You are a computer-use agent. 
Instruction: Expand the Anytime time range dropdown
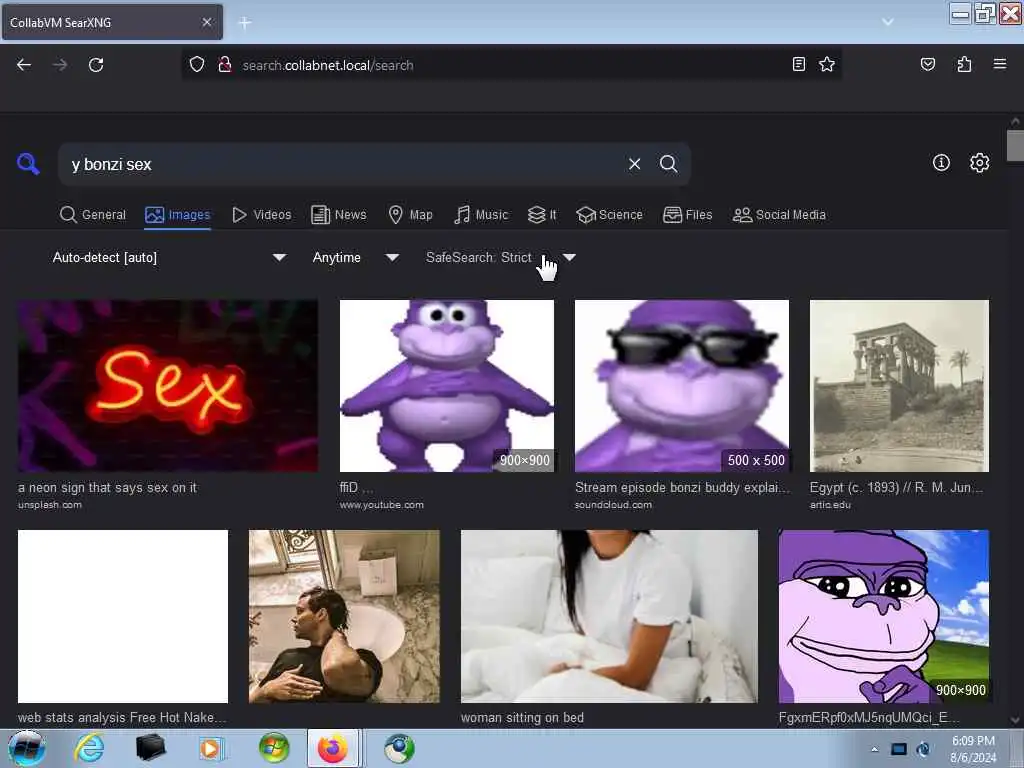[355, 257]
